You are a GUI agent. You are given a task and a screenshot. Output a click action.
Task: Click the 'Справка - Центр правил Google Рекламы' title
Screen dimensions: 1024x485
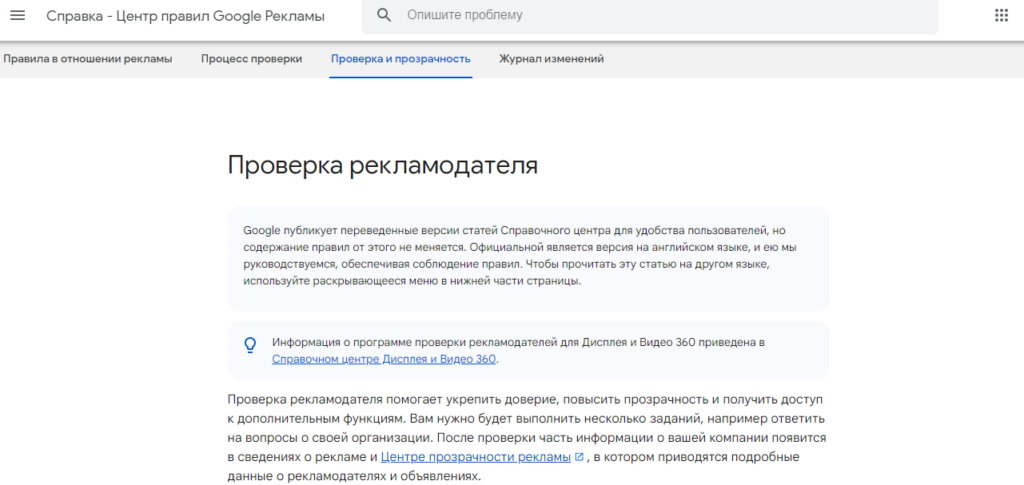pos(185,16)
